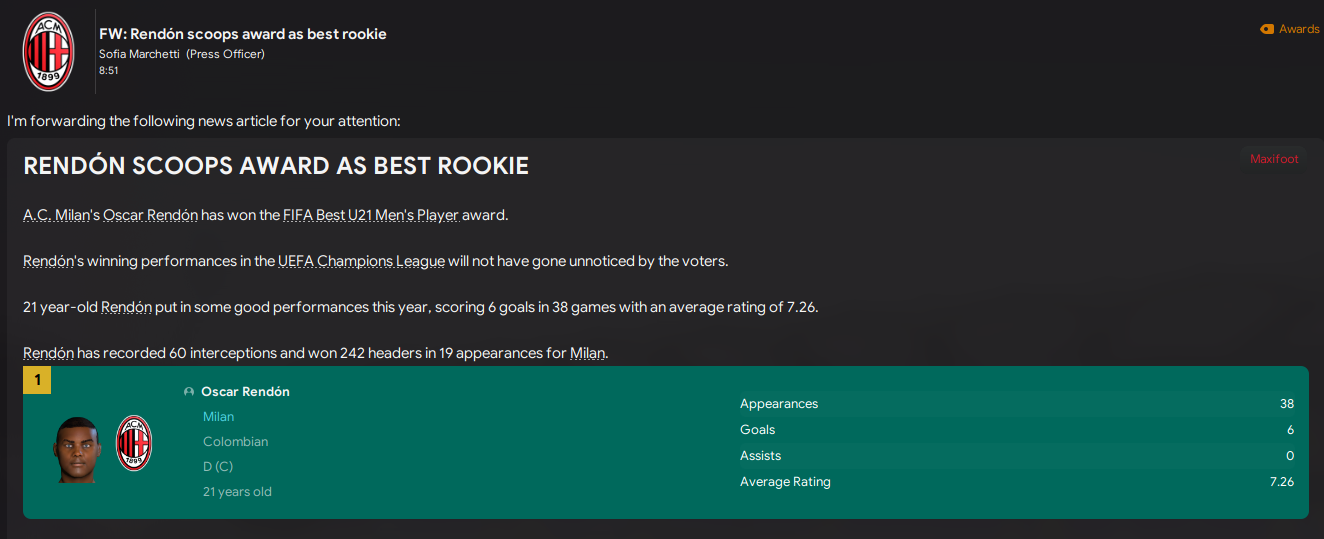
Task: Open the A.C. Milan link in the first sentence
Action: point(55,215)
